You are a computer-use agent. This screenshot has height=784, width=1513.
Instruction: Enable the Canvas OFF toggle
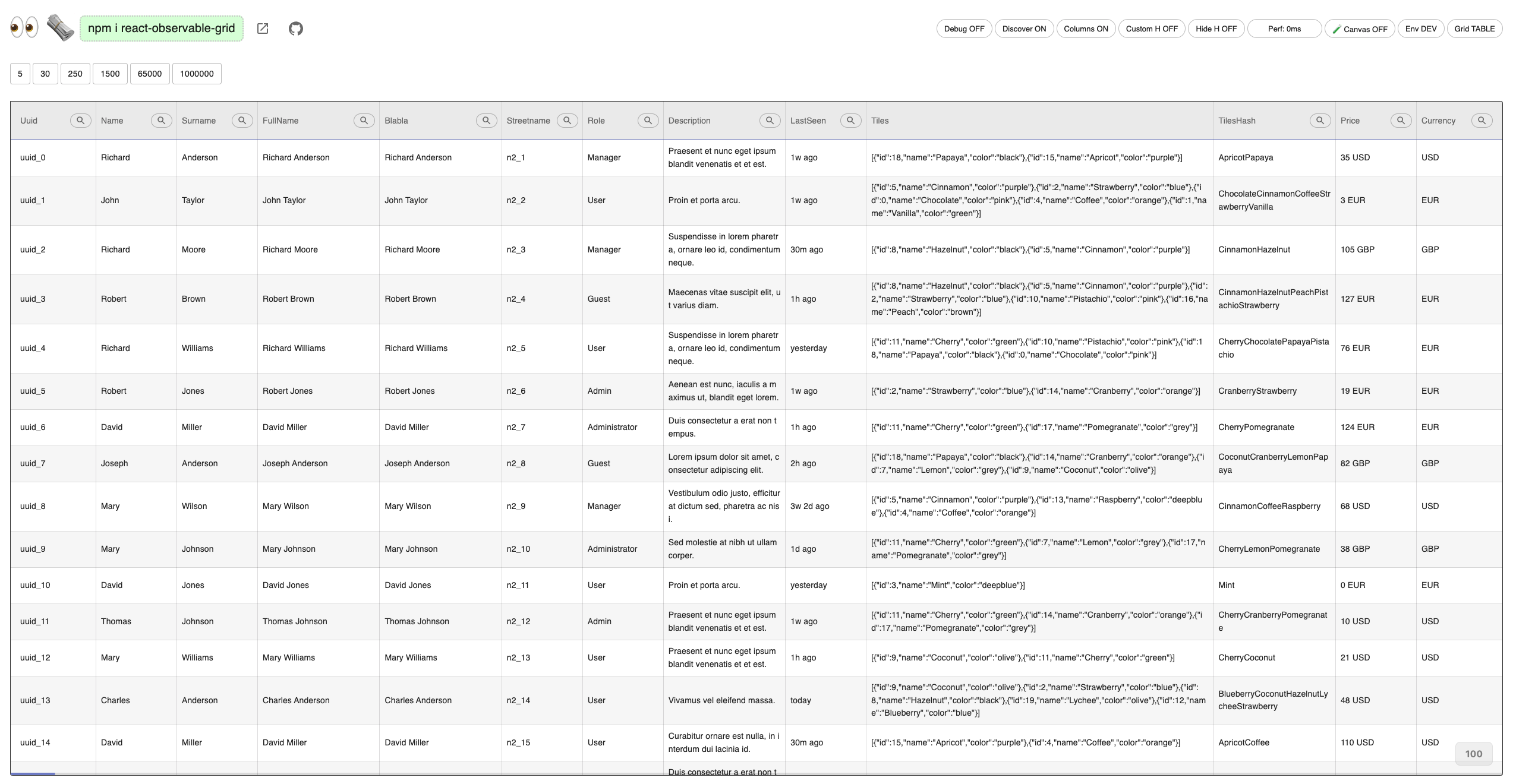pyautogui.click(x=1360, y=29)
